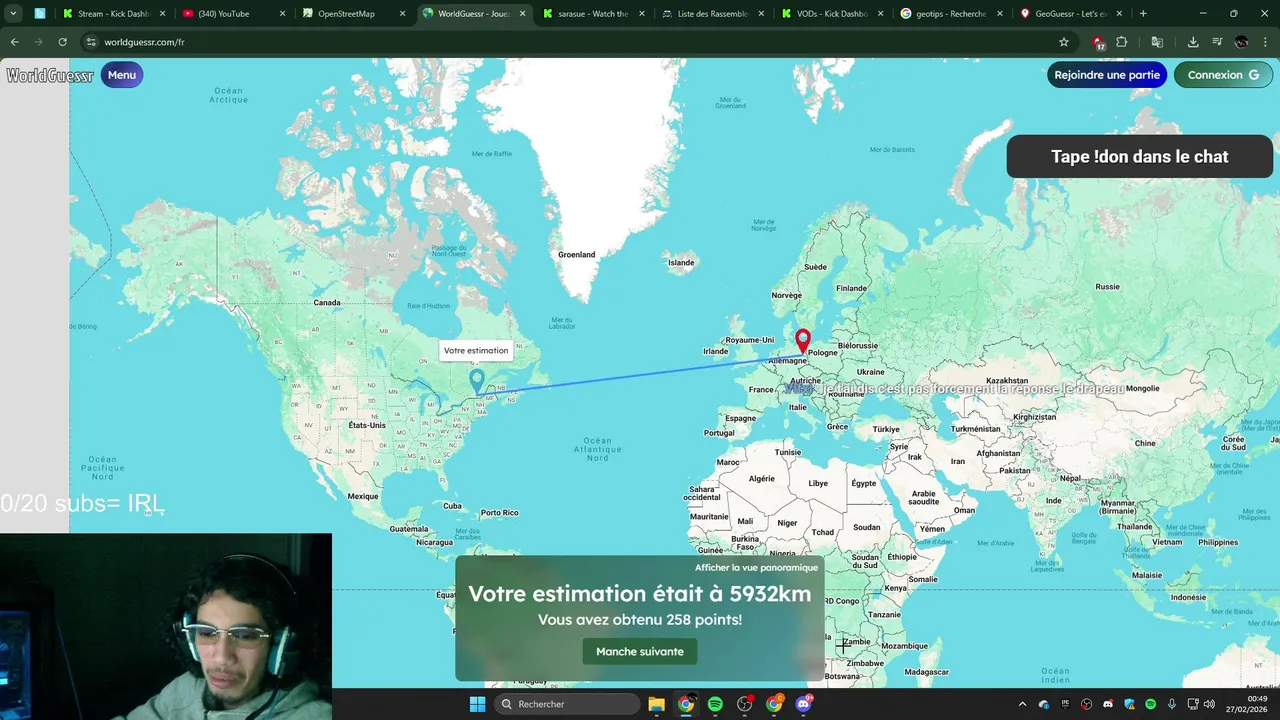Open a new browser tab

point(1143,14)
